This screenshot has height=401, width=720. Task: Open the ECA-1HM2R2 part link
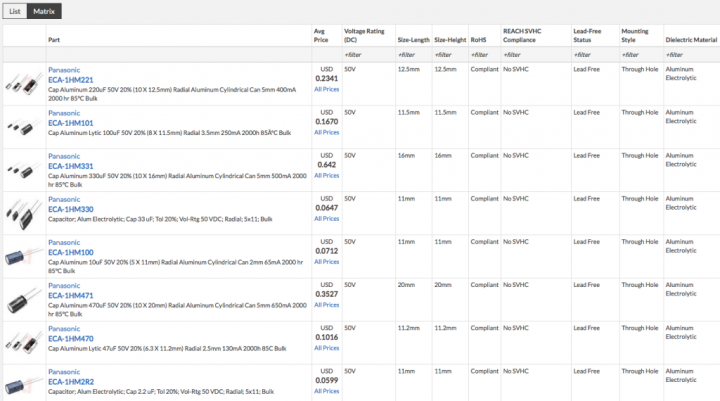(71, 382)
